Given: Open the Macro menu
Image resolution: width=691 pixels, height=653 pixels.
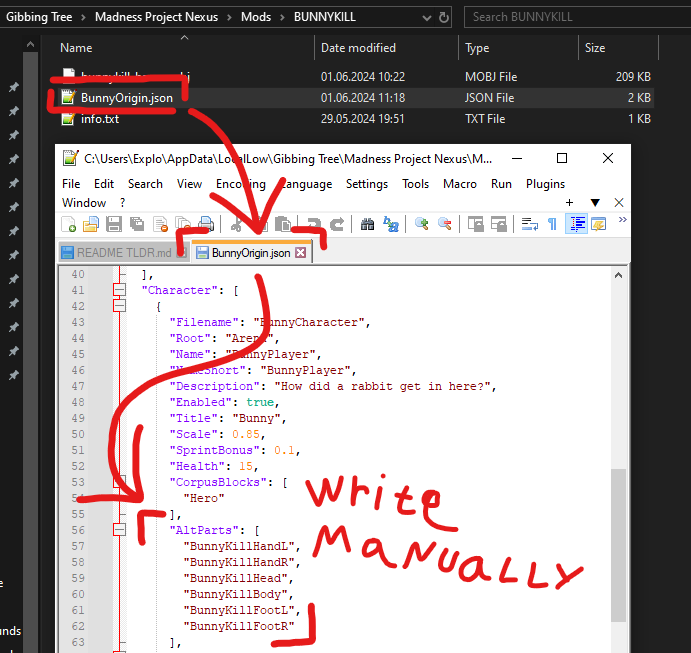Looking at the screenshot, I should coord(460,184).
